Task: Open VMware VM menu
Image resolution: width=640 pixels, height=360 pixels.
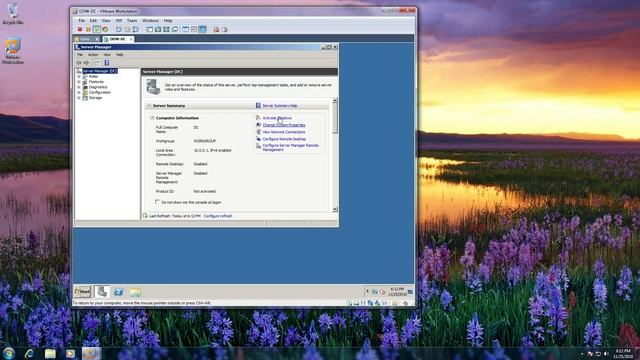Action: [118, 20]
